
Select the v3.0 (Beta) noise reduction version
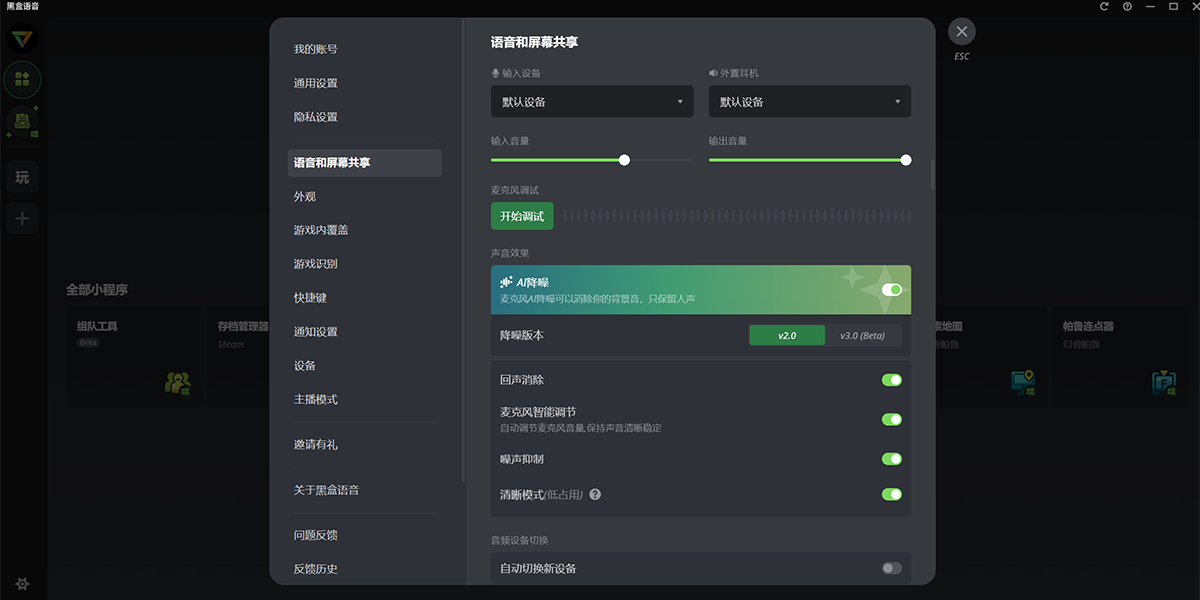(x=862, y=335)
